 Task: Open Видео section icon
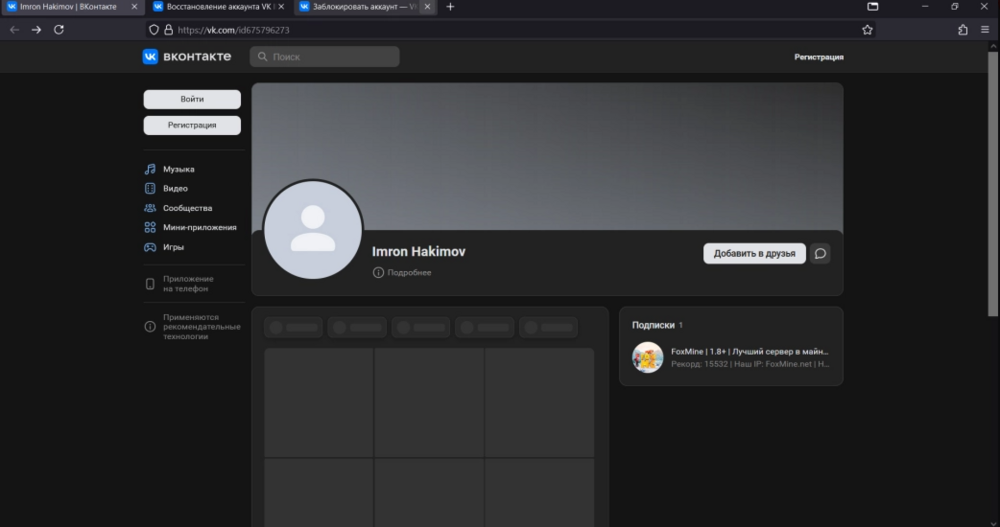coord(150,188)
